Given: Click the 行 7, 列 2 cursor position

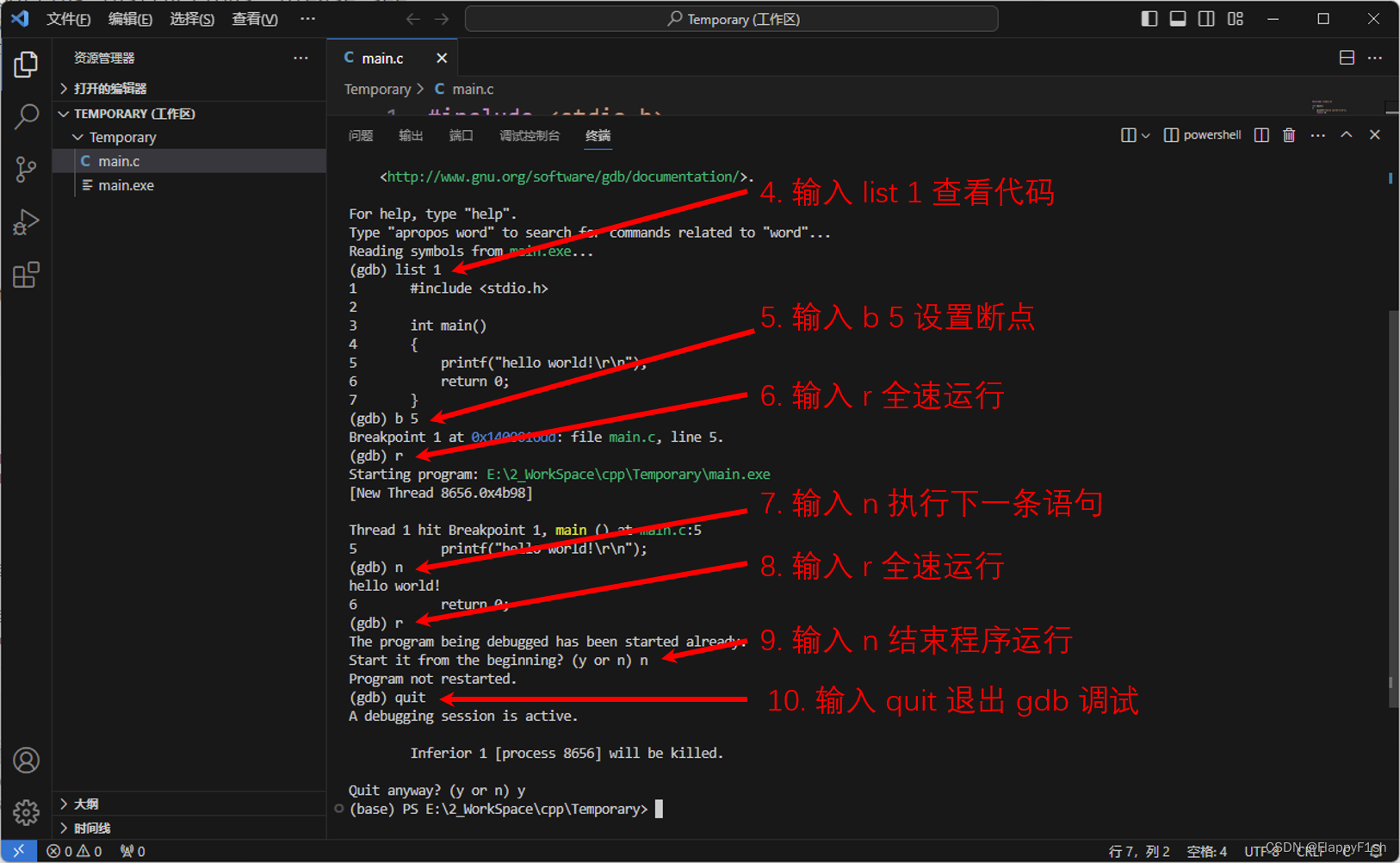Looking at the screenshot, I should tap(1138, 851).
